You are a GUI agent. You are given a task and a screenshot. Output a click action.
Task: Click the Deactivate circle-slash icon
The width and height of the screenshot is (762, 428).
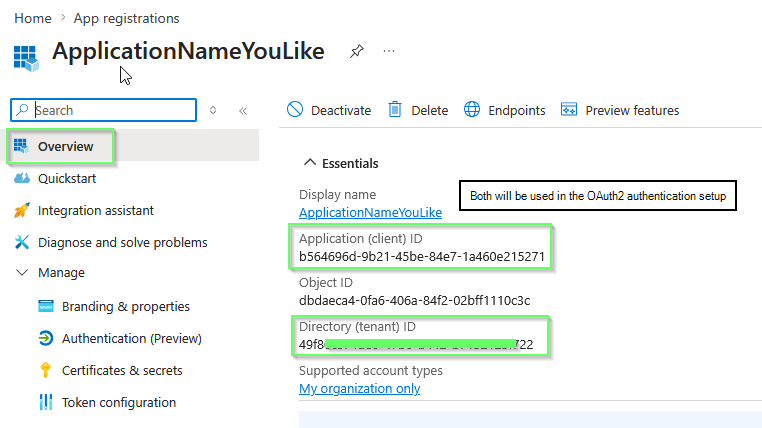[295, 110]
